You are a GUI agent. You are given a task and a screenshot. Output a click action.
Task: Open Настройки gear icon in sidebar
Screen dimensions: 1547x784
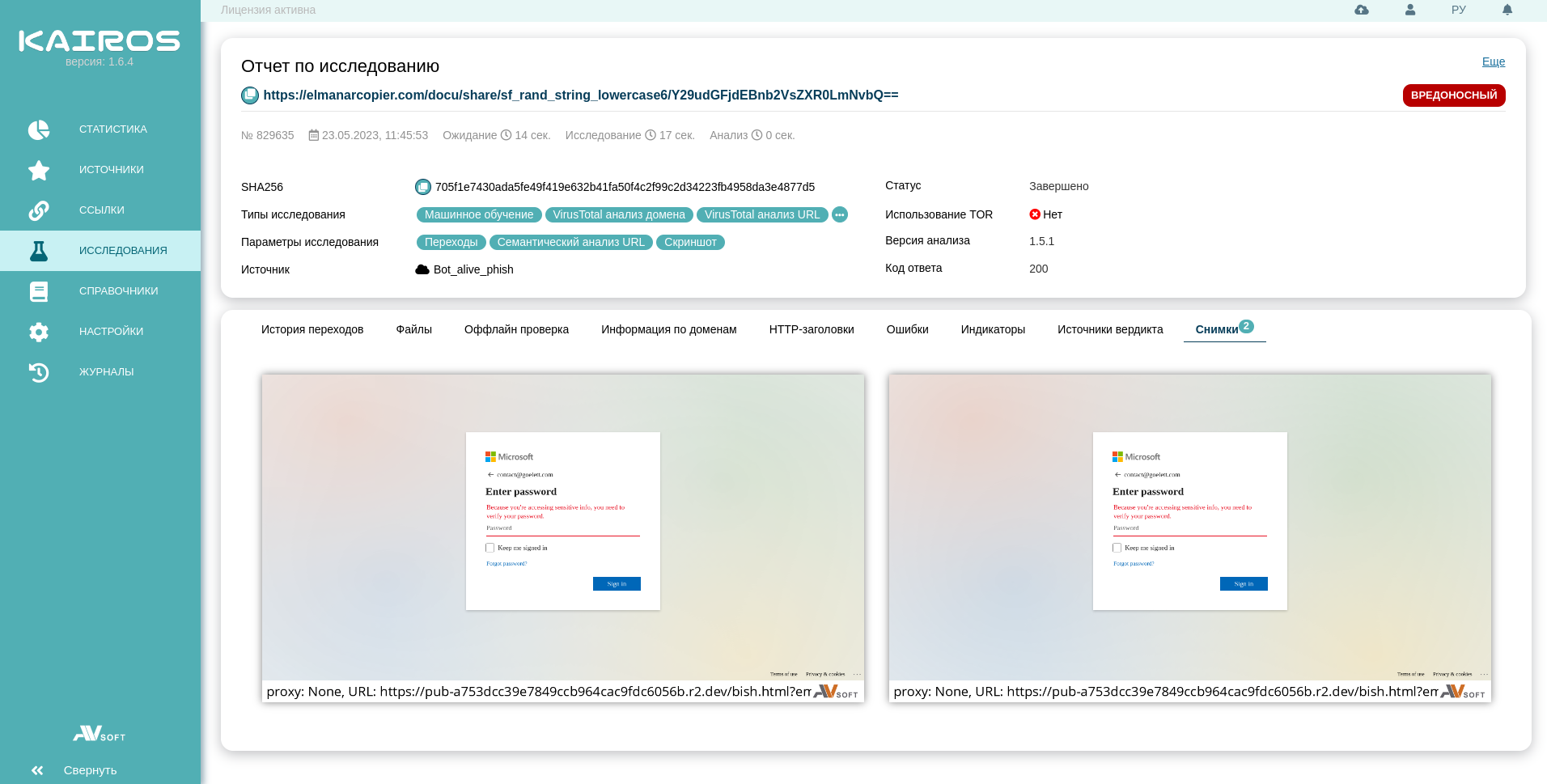[x=39, y=332]
